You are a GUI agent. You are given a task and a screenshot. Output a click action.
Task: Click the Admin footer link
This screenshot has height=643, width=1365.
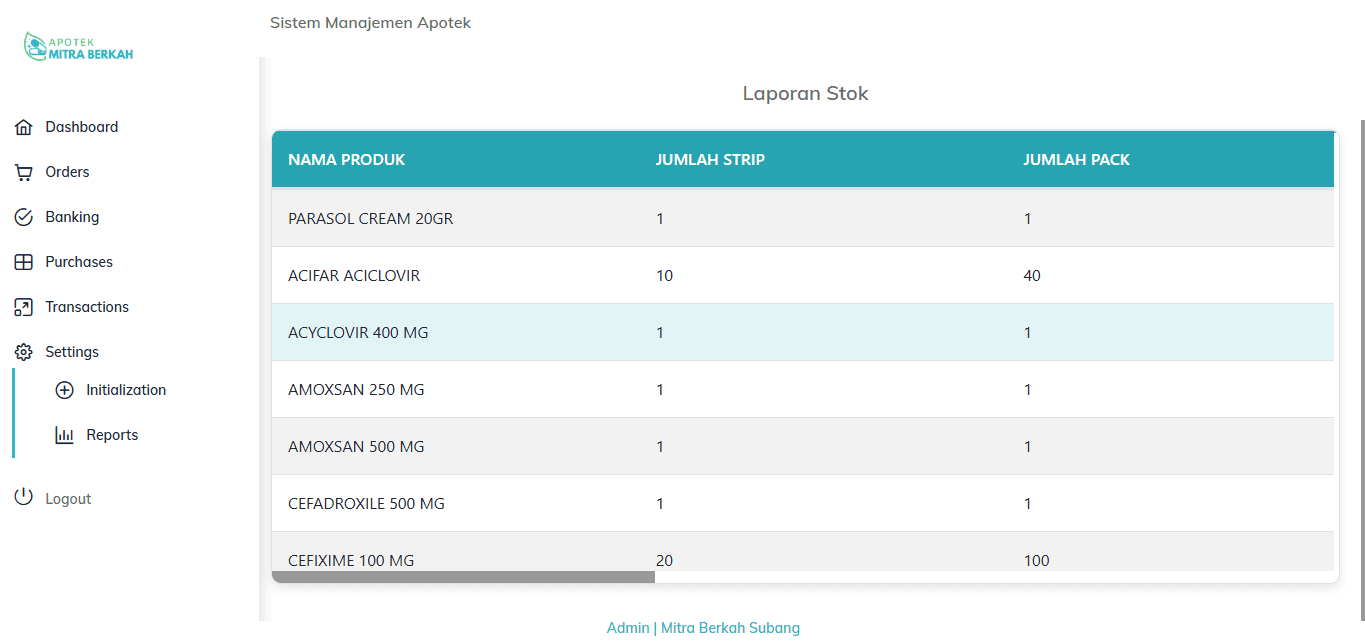pyautogui.click(x=627, y=628)
